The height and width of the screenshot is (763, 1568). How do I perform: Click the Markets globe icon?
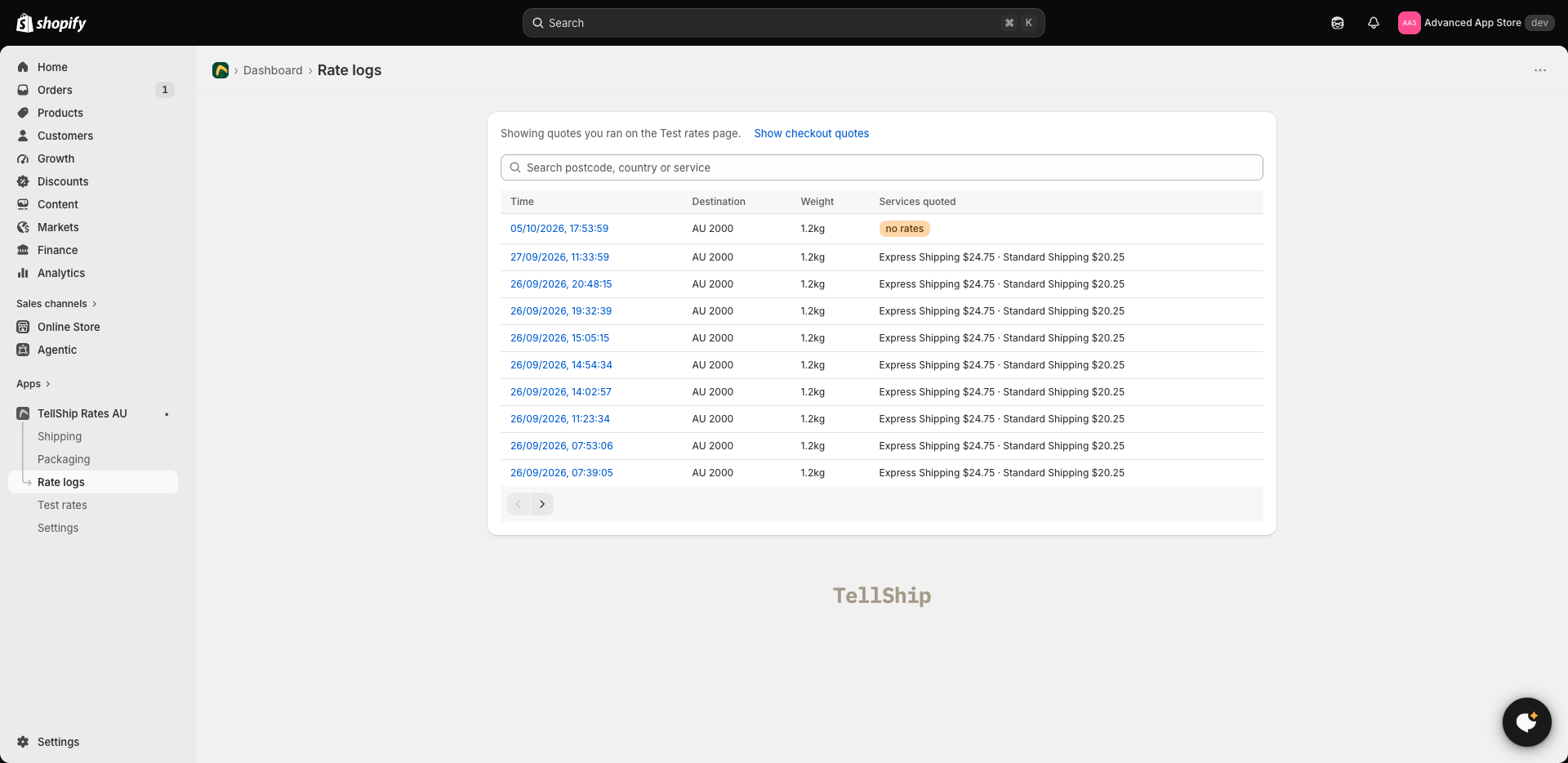23,227
